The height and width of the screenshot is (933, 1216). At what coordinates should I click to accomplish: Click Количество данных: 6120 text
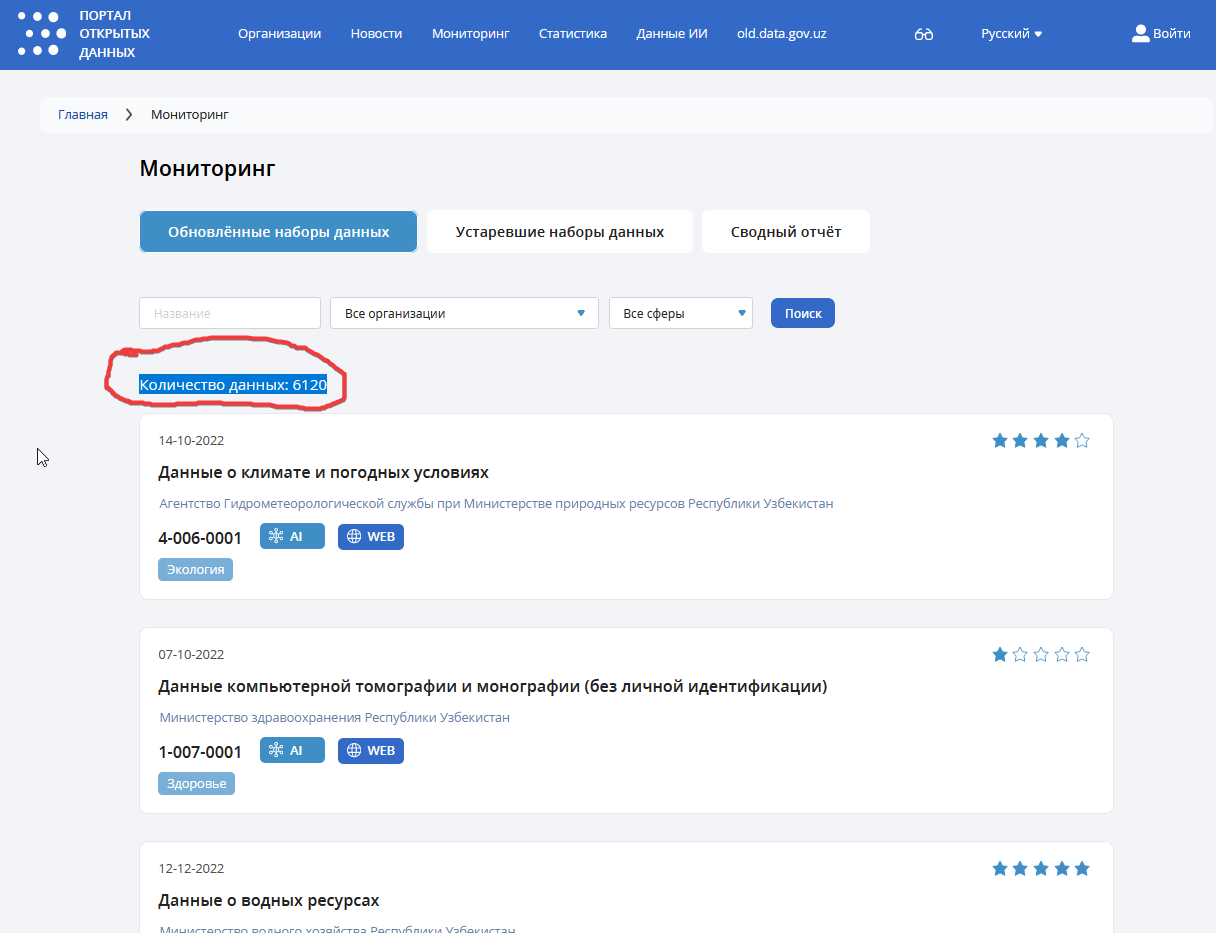233,384
